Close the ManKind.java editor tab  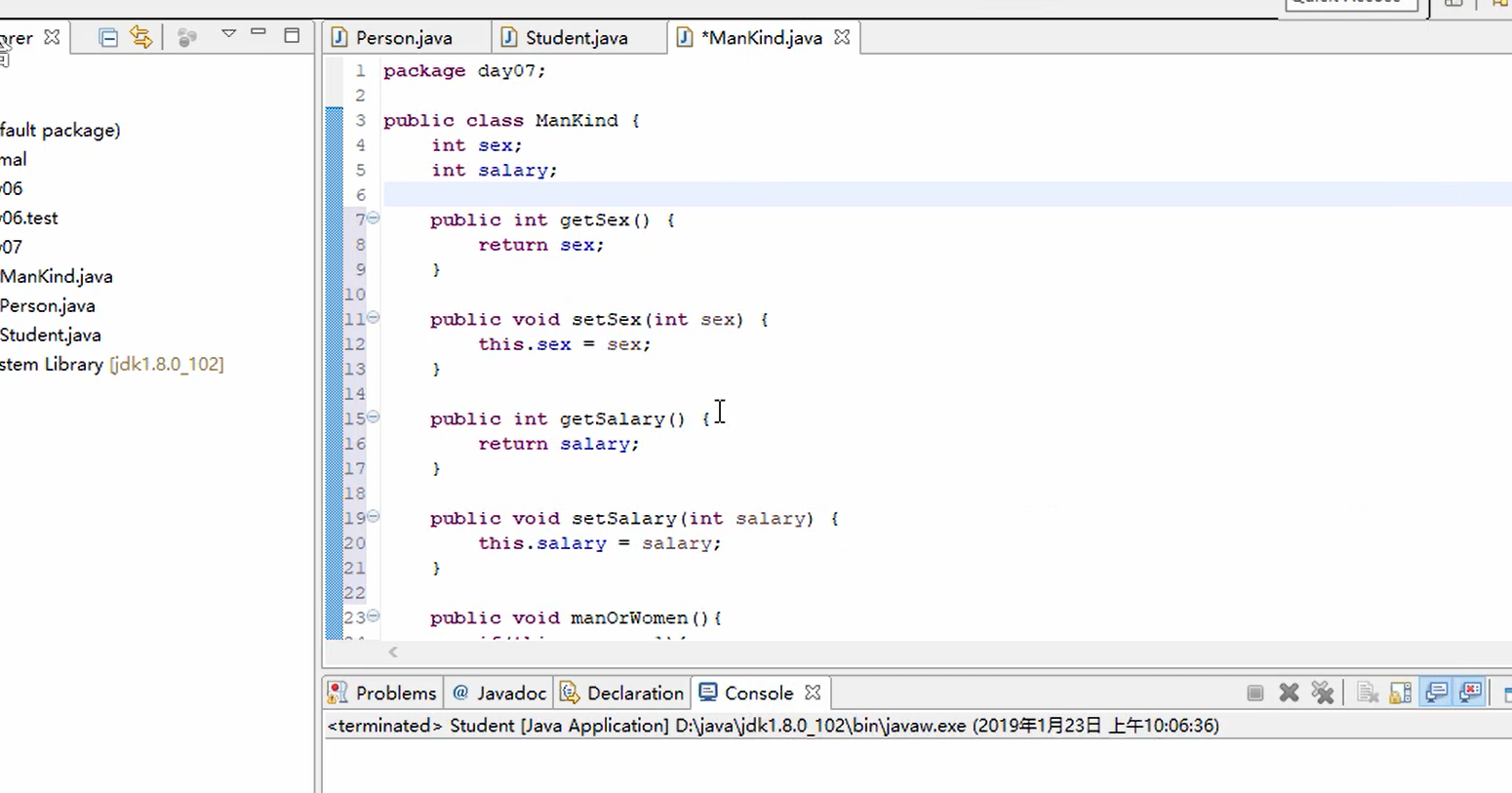click(x=842, y=37)
